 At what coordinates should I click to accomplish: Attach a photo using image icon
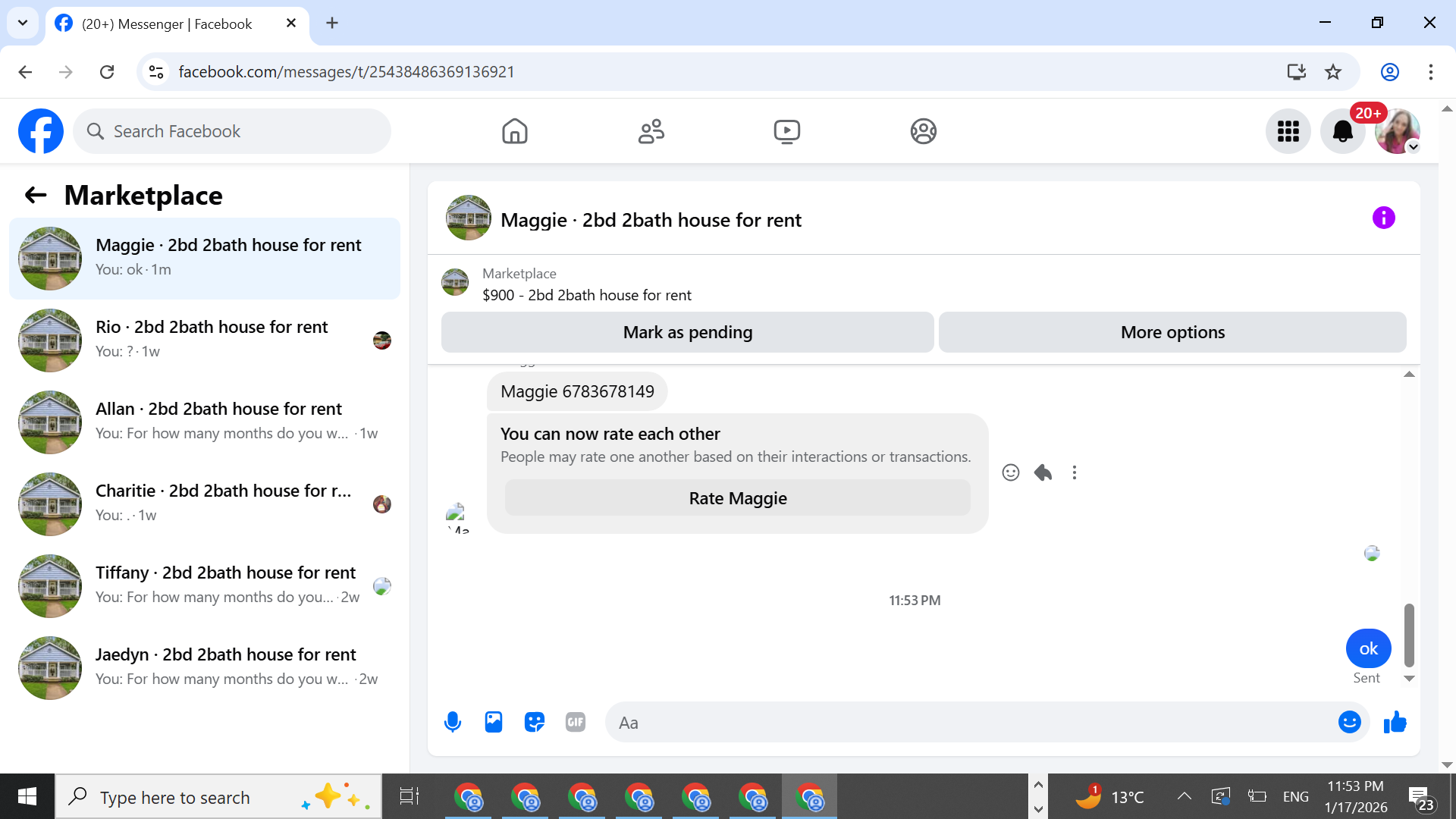tap(494, 722)
